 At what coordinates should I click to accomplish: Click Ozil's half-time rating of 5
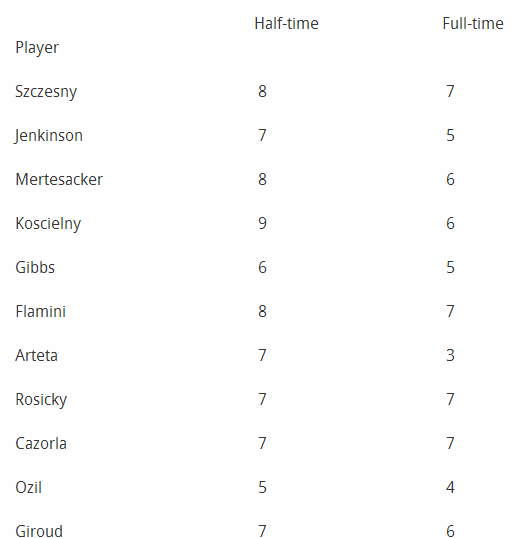point(262,487)
